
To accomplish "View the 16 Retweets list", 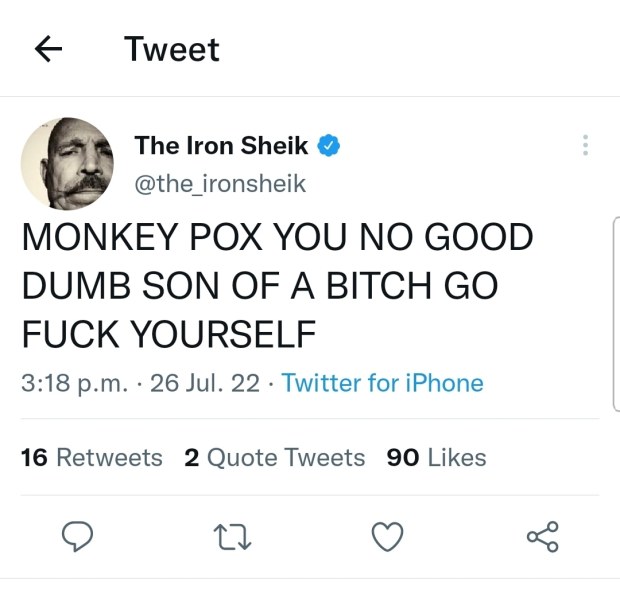I will click(91, 457).
